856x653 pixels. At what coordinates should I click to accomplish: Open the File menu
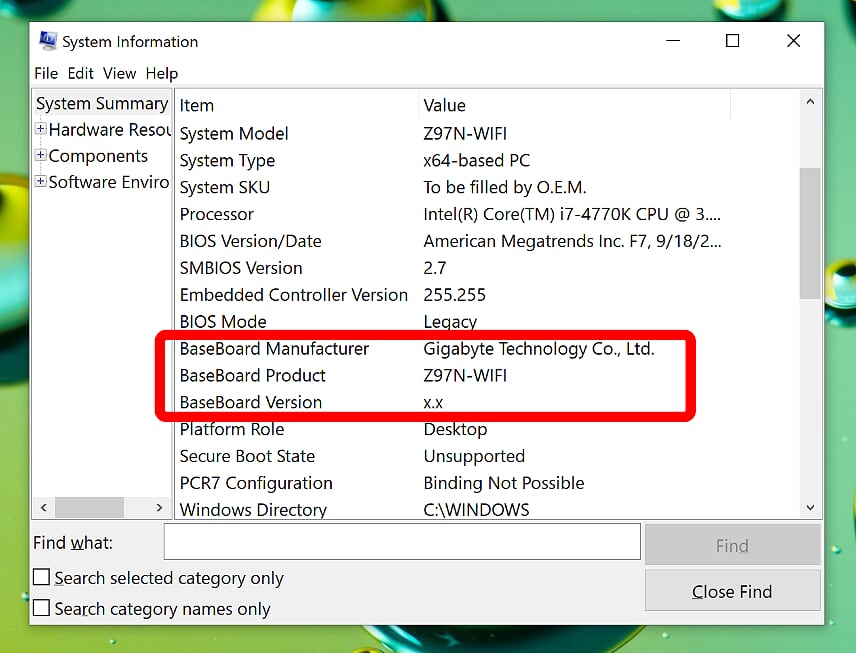45,73
